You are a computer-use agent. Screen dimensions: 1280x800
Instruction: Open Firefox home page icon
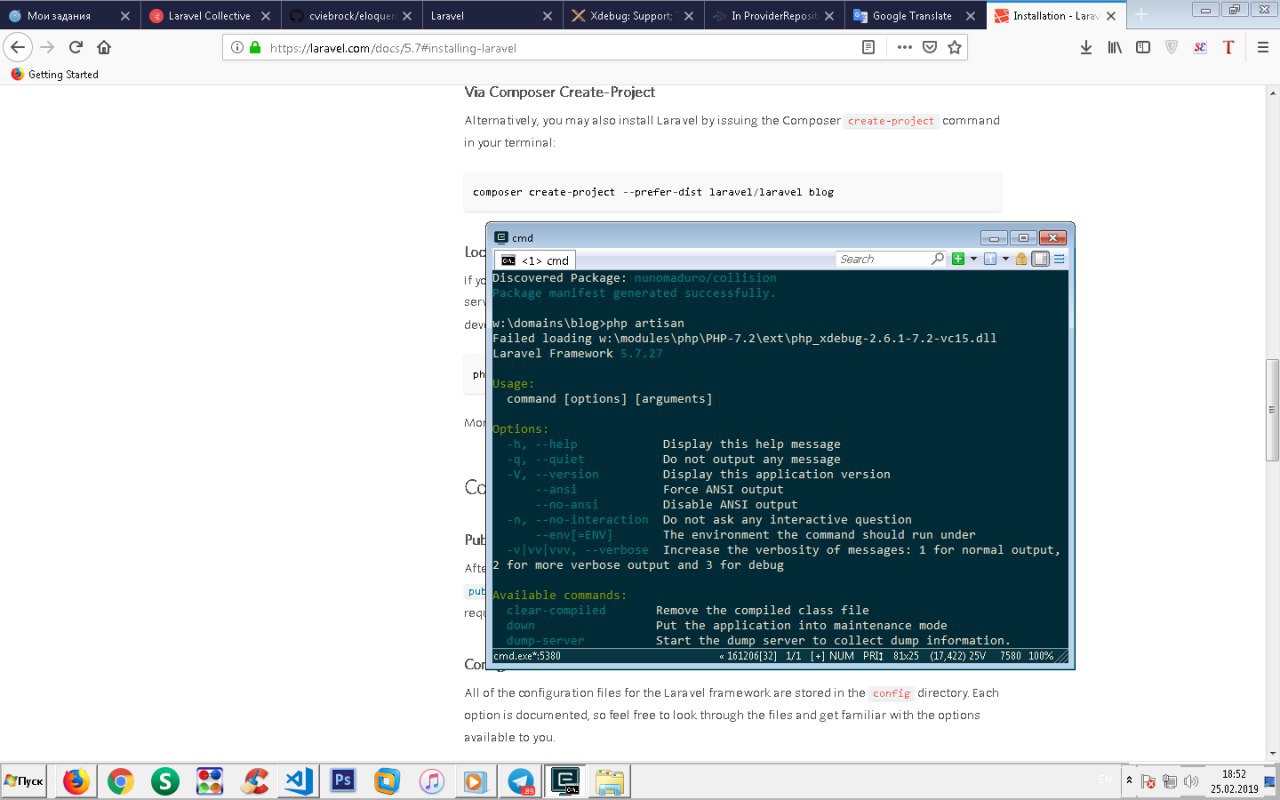point(104,47)
